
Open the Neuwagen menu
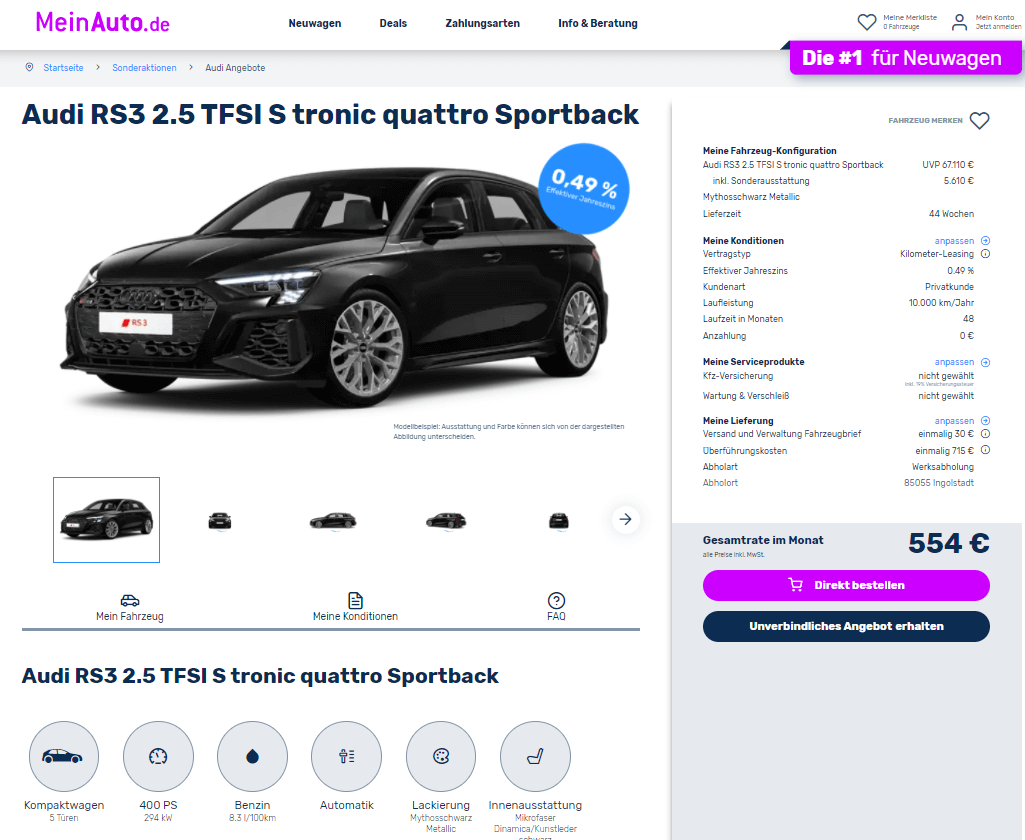tap(314, 23)
